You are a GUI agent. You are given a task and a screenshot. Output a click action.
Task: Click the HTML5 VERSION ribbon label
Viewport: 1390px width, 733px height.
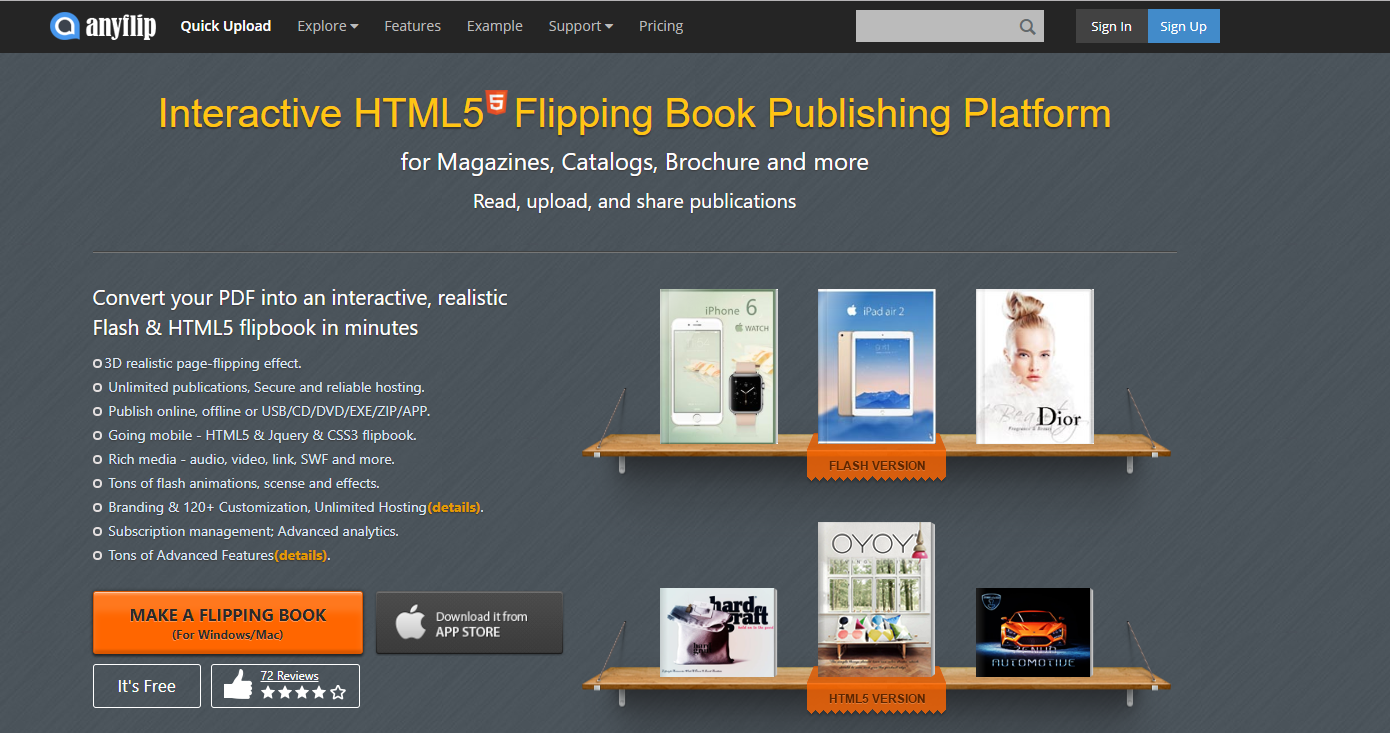click(x=877, y=698)
